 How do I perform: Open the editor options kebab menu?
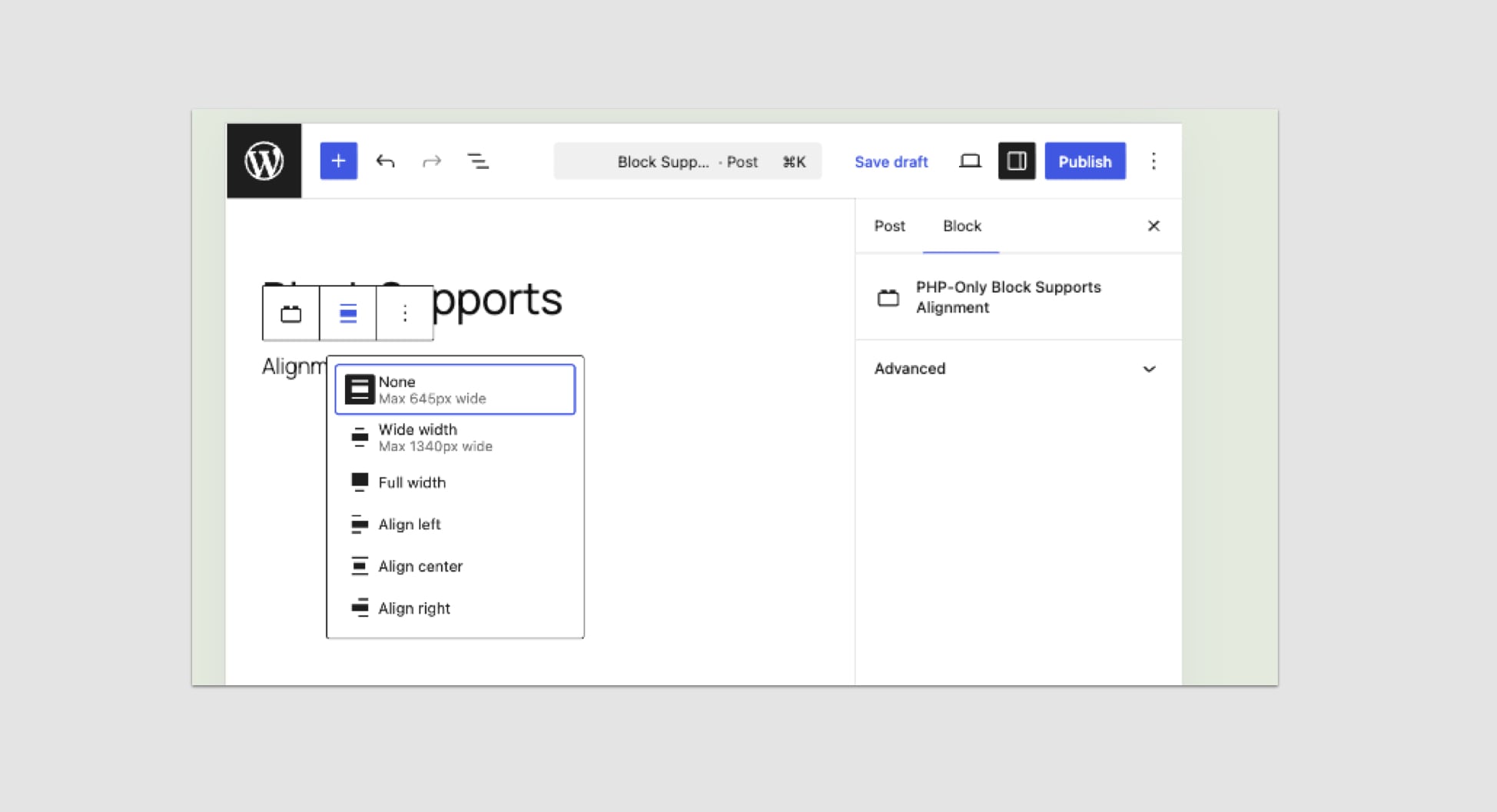(x=1153, y=161)
